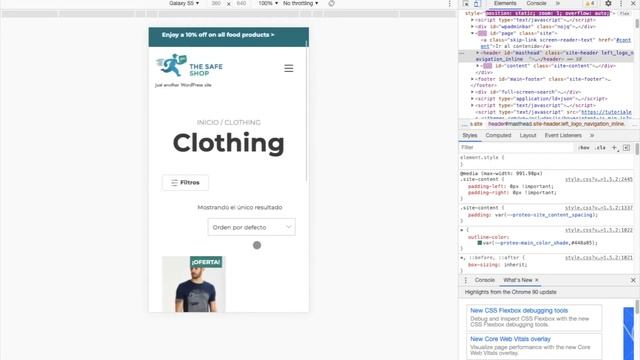Image resolution: width=640 pixels, height=360 pixels.
Task: Click the styles Filter input
Action: [516, 147]
